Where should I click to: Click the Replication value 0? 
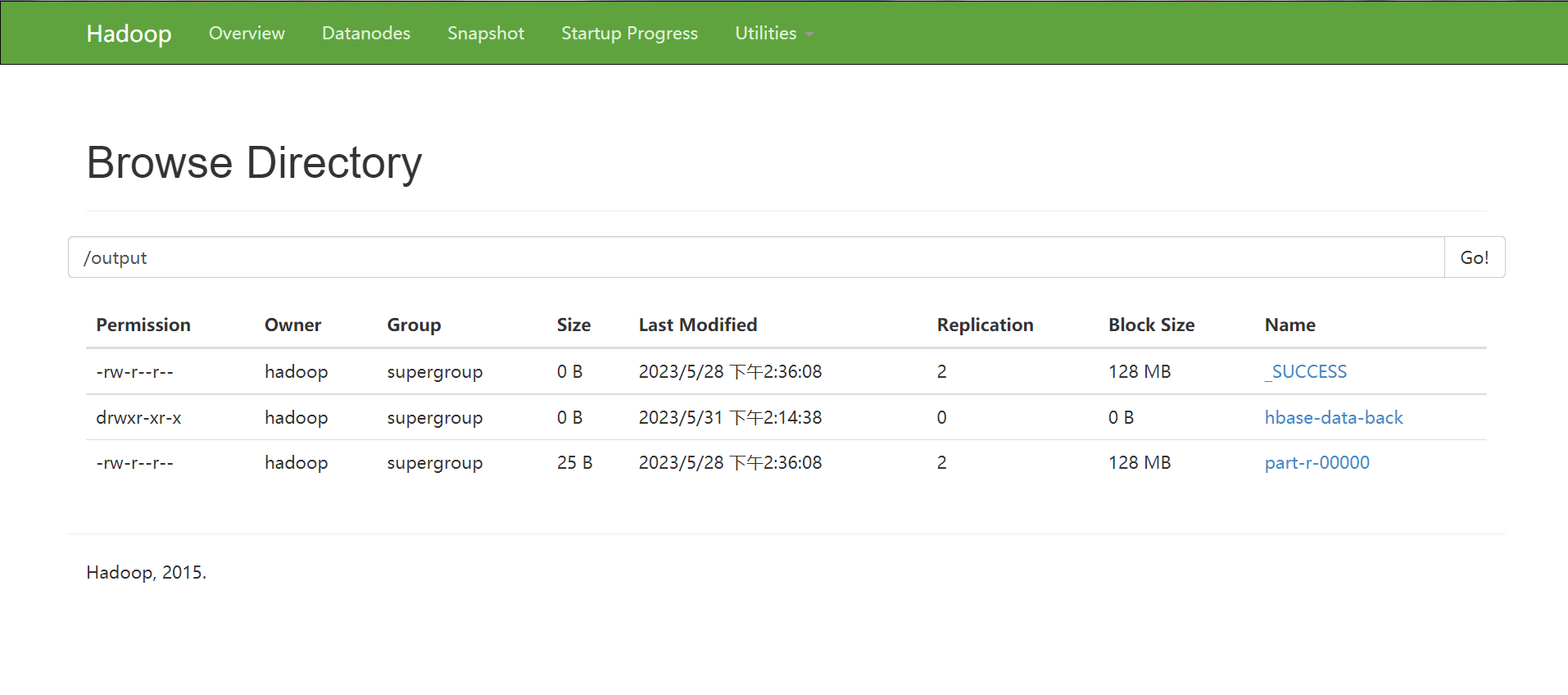942,417
